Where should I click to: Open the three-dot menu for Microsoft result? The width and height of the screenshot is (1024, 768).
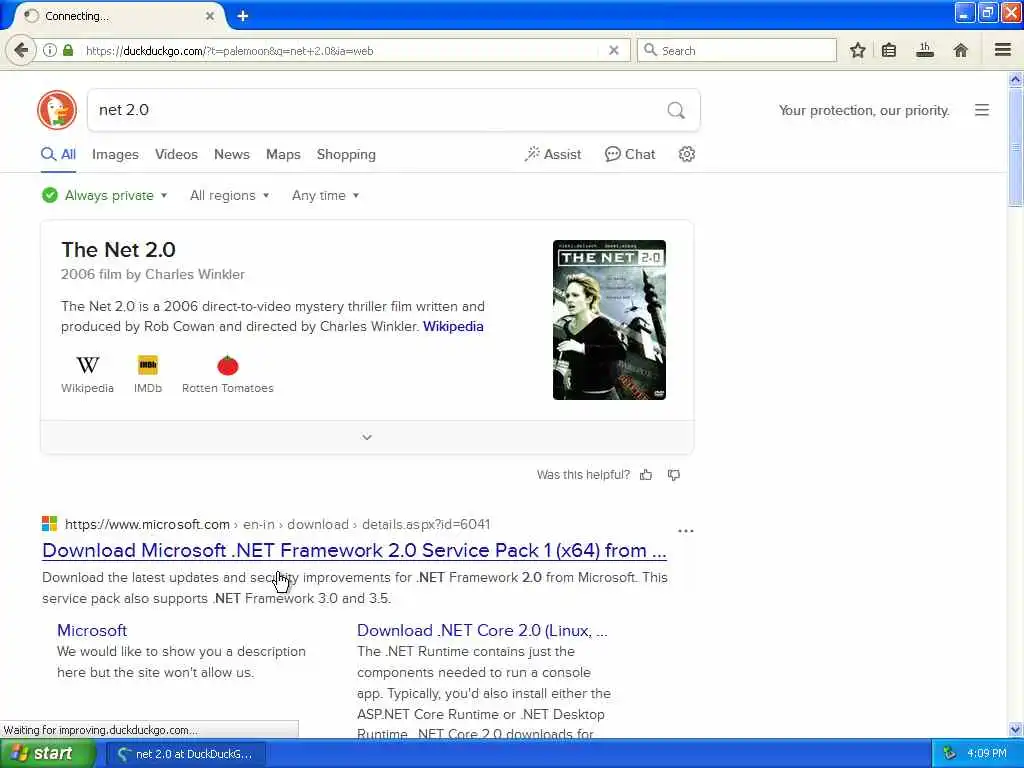[686, 531]
